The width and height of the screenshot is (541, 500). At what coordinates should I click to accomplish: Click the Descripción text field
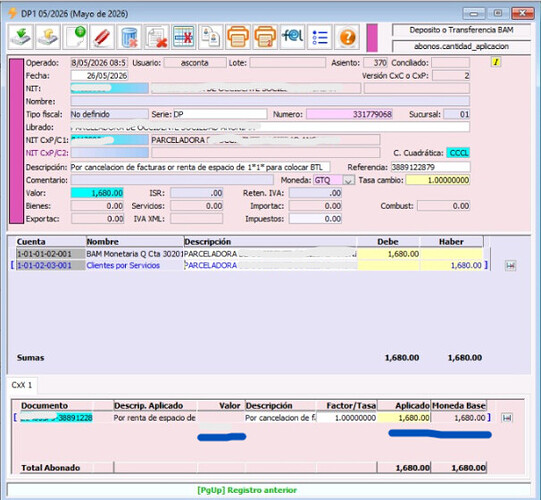200,167
